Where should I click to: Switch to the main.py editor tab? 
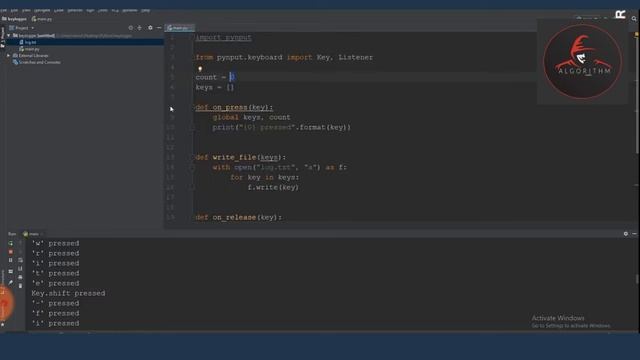[179, 28]
